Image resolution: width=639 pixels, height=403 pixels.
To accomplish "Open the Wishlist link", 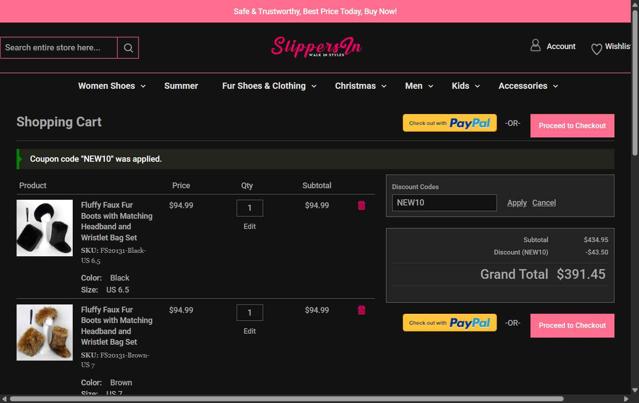I will (x=617, y=46).
